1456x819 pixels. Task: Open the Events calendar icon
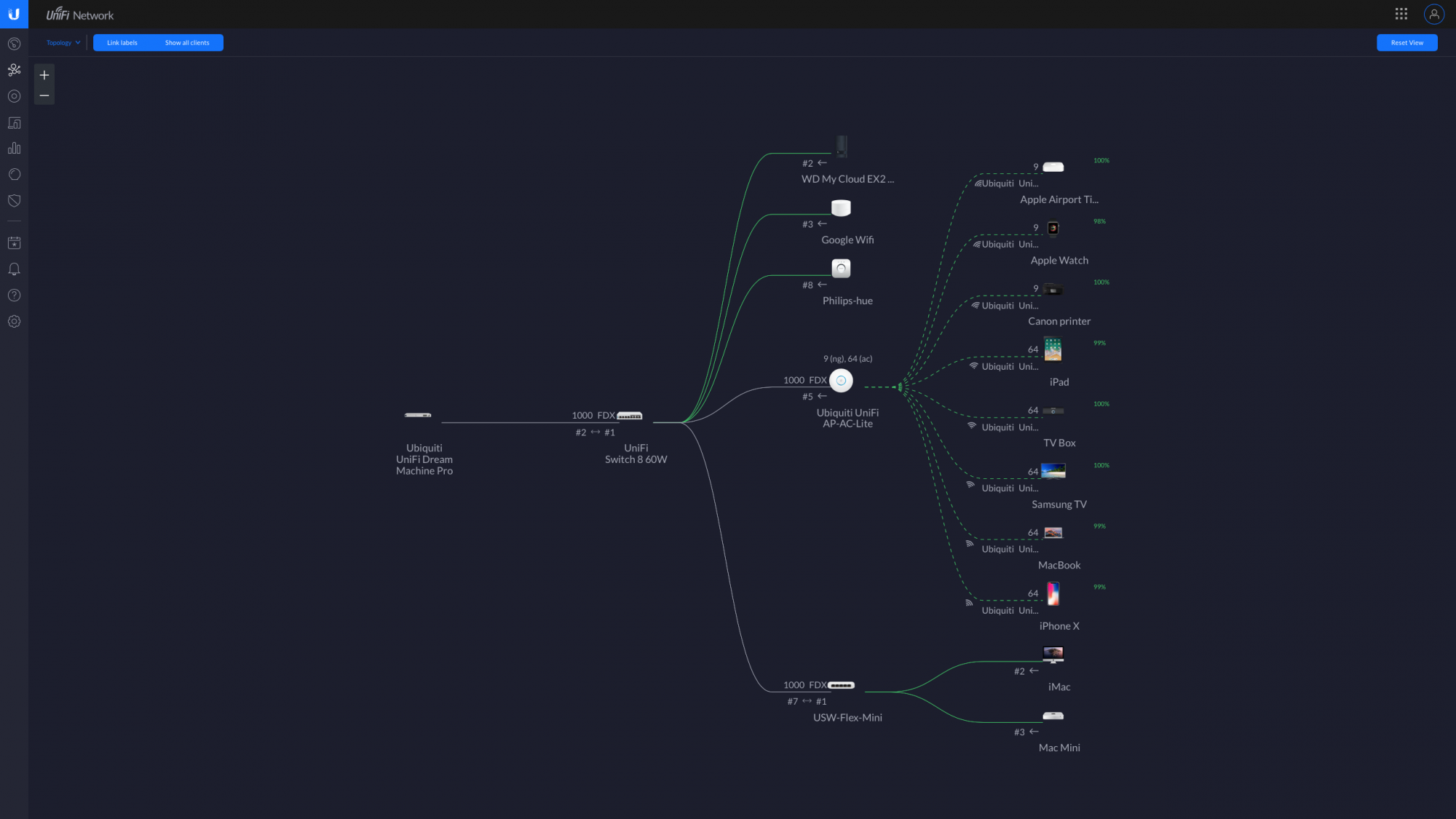14,243
